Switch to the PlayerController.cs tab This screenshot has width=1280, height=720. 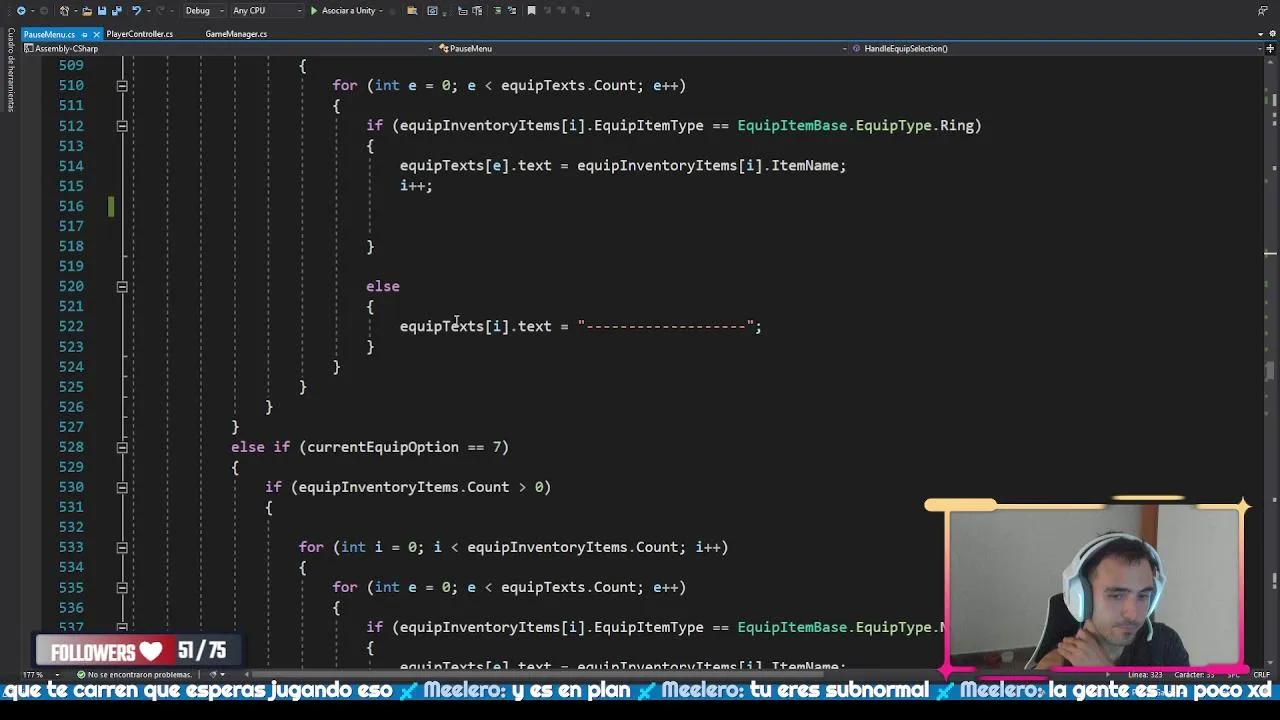(x=140, y=34)
